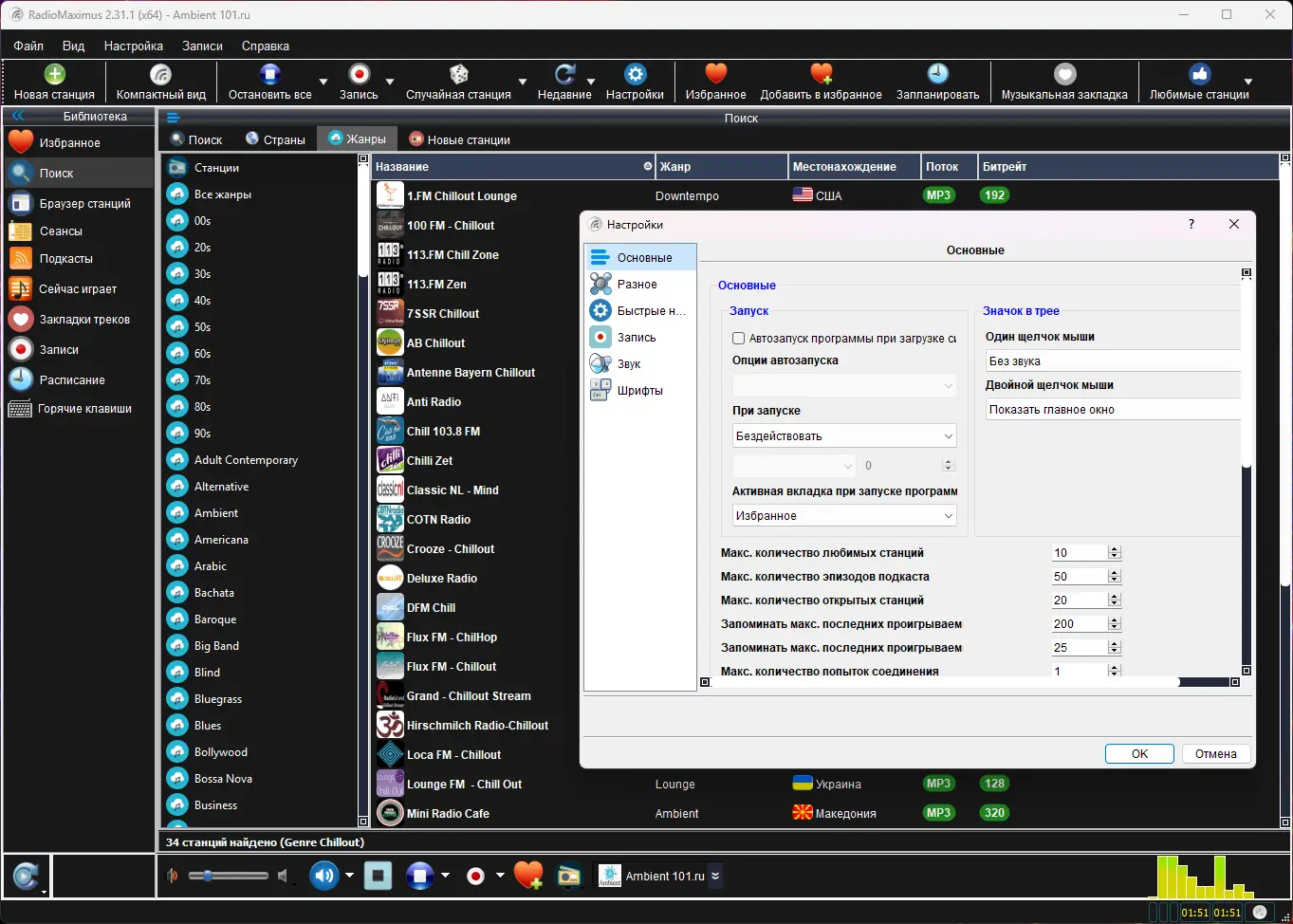Click the record button in player bar
This screenshot has height=924, width=1293.
(x=476, y=876)
